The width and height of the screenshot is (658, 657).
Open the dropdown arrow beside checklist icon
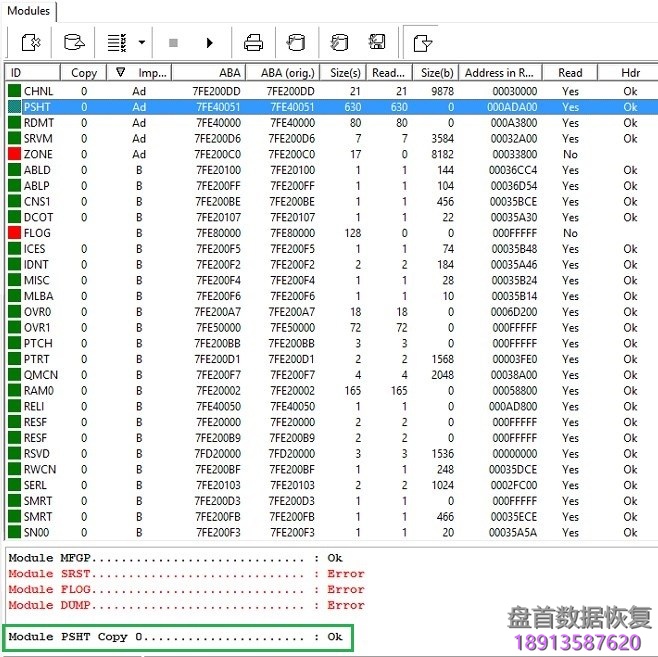click(142, 42)
